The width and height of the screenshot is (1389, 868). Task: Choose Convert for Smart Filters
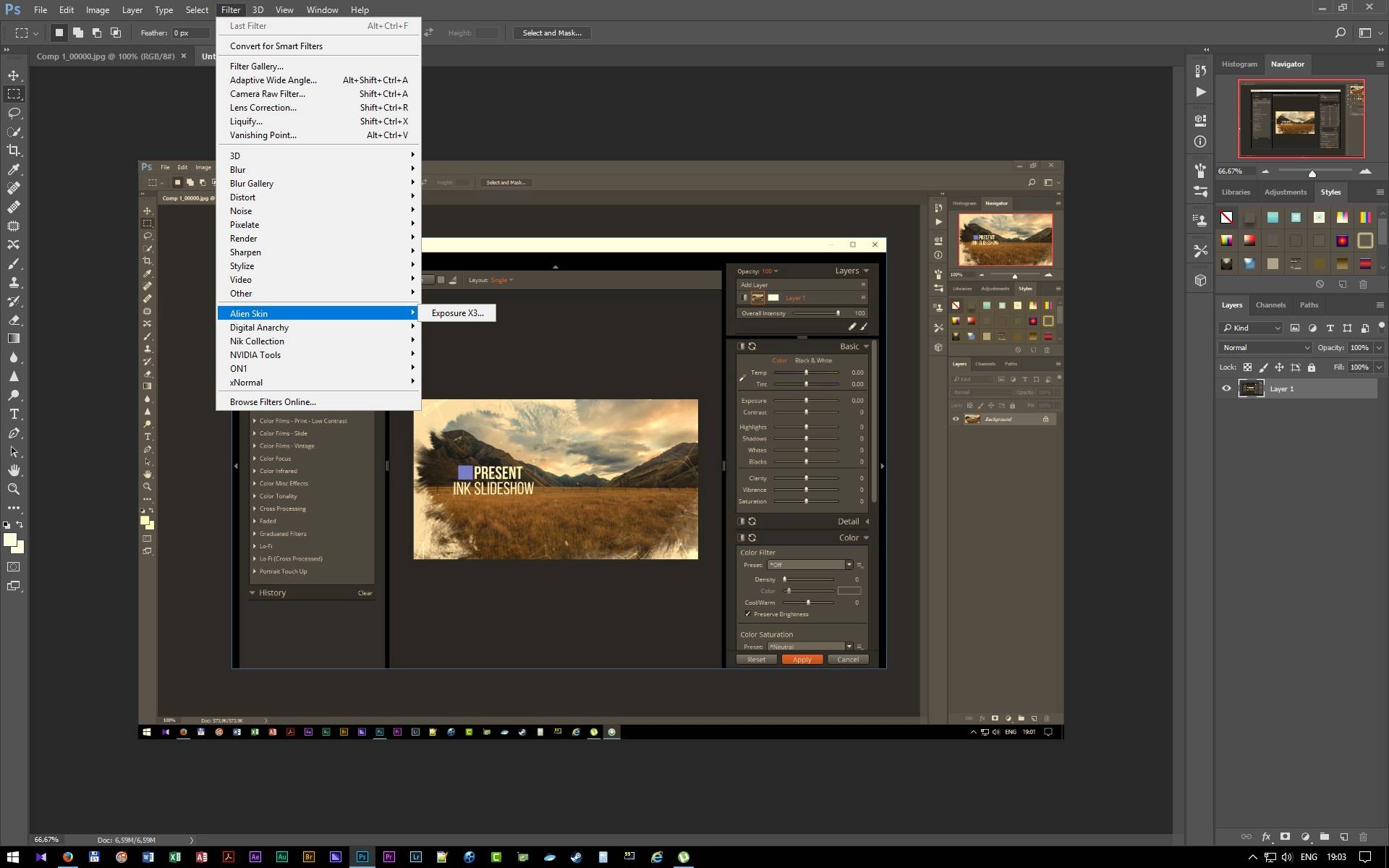(318, 46)
